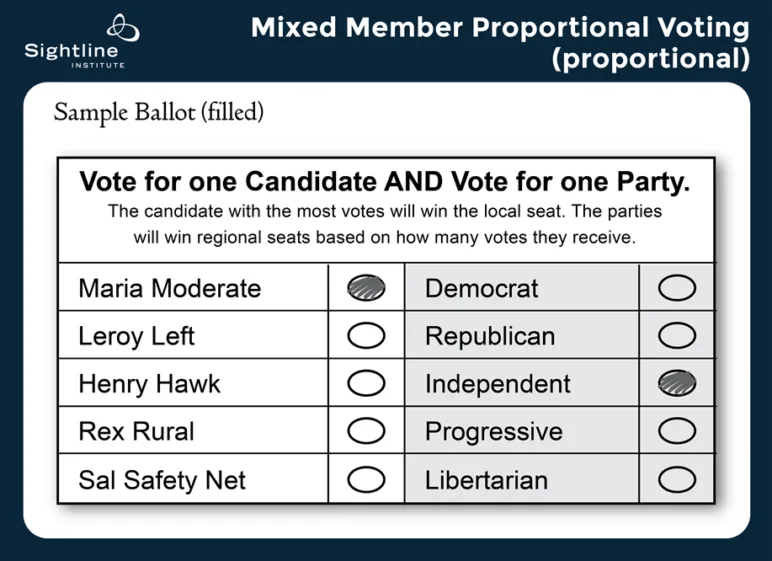Click the Democrat party label

(481, 289)
